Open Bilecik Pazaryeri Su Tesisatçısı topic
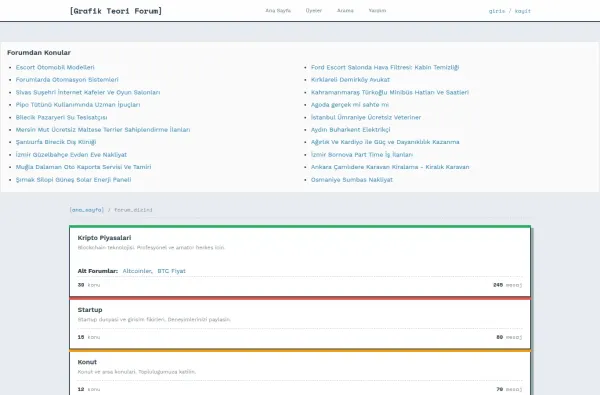The height and width of the screenshot is (395, 600). coord(61,117)
